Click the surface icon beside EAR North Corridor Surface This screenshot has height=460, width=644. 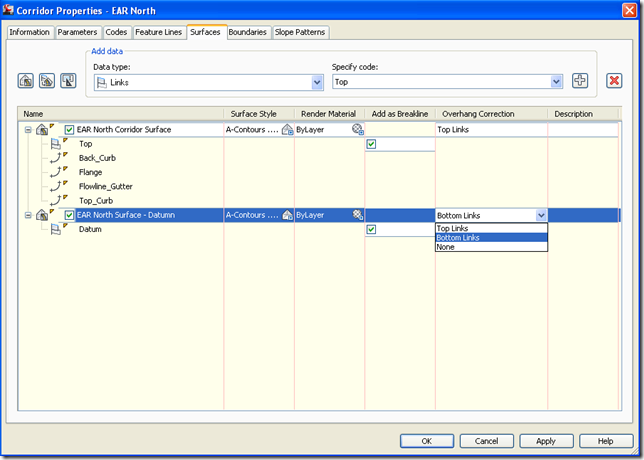point(42,130)
